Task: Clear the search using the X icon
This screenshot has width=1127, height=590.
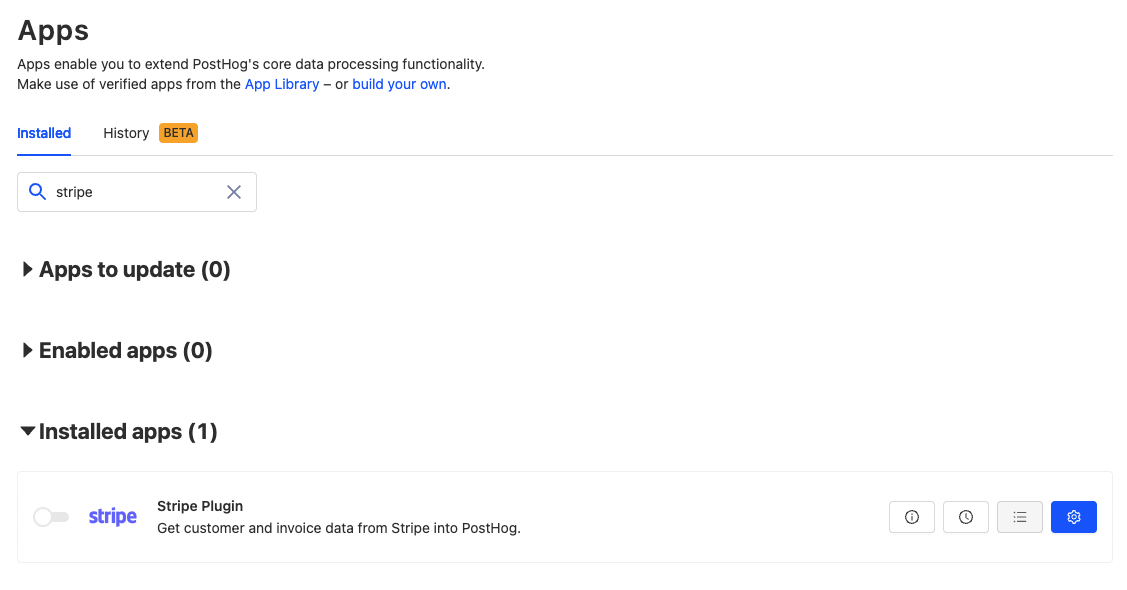Action: coord(234,191)
